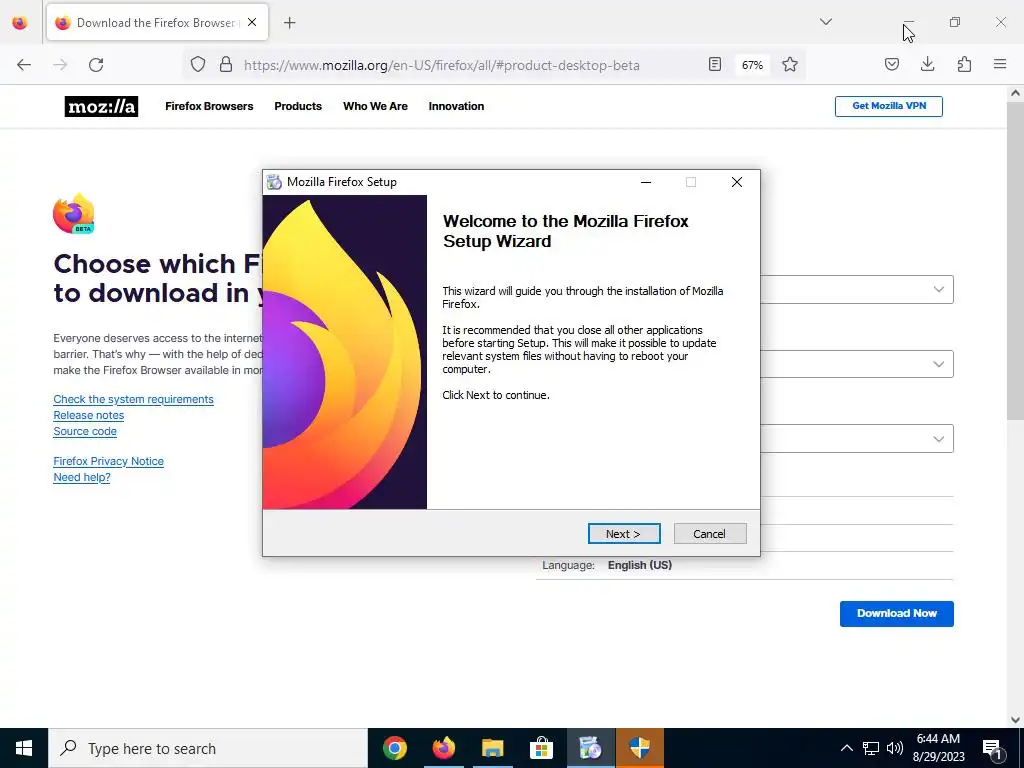Open the Innovation menu

pyautogui.click(x=456, y=106)
